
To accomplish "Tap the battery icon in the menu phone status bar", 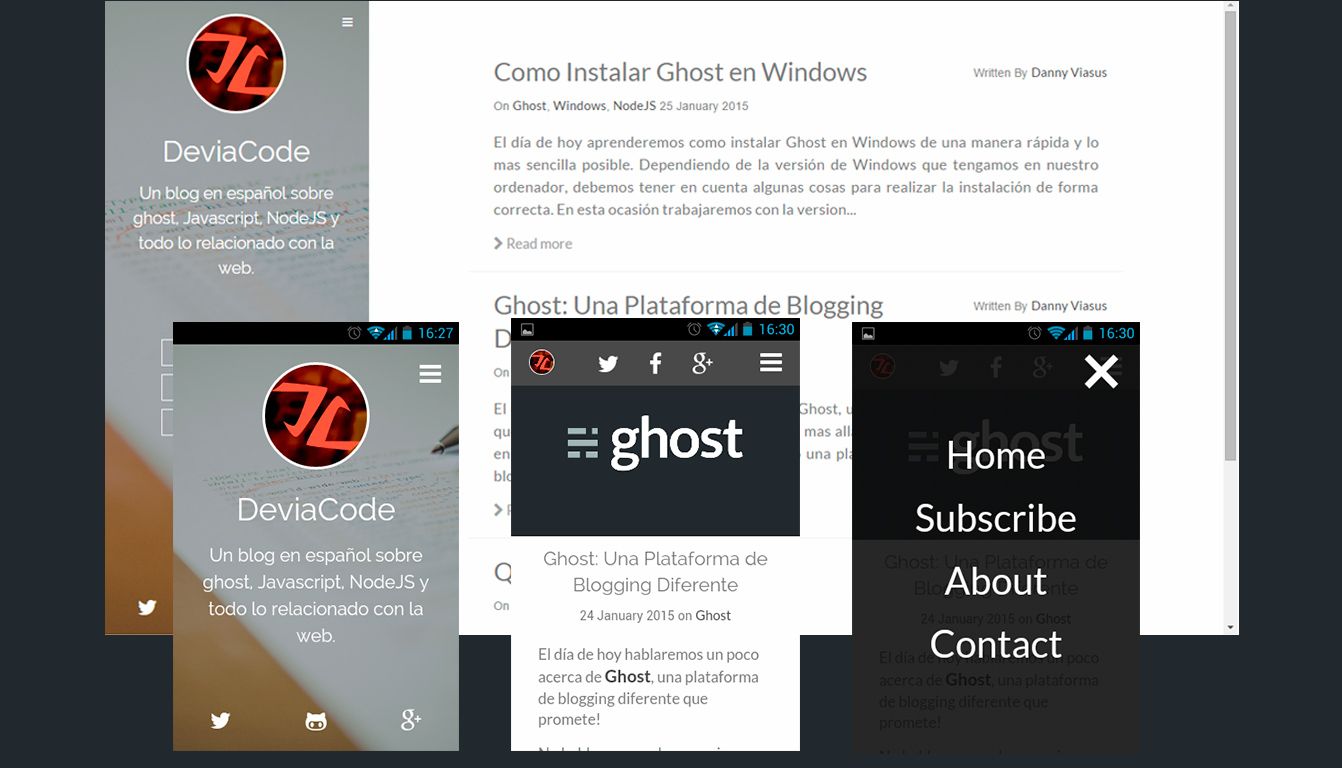I will (x=1088, y=333).
